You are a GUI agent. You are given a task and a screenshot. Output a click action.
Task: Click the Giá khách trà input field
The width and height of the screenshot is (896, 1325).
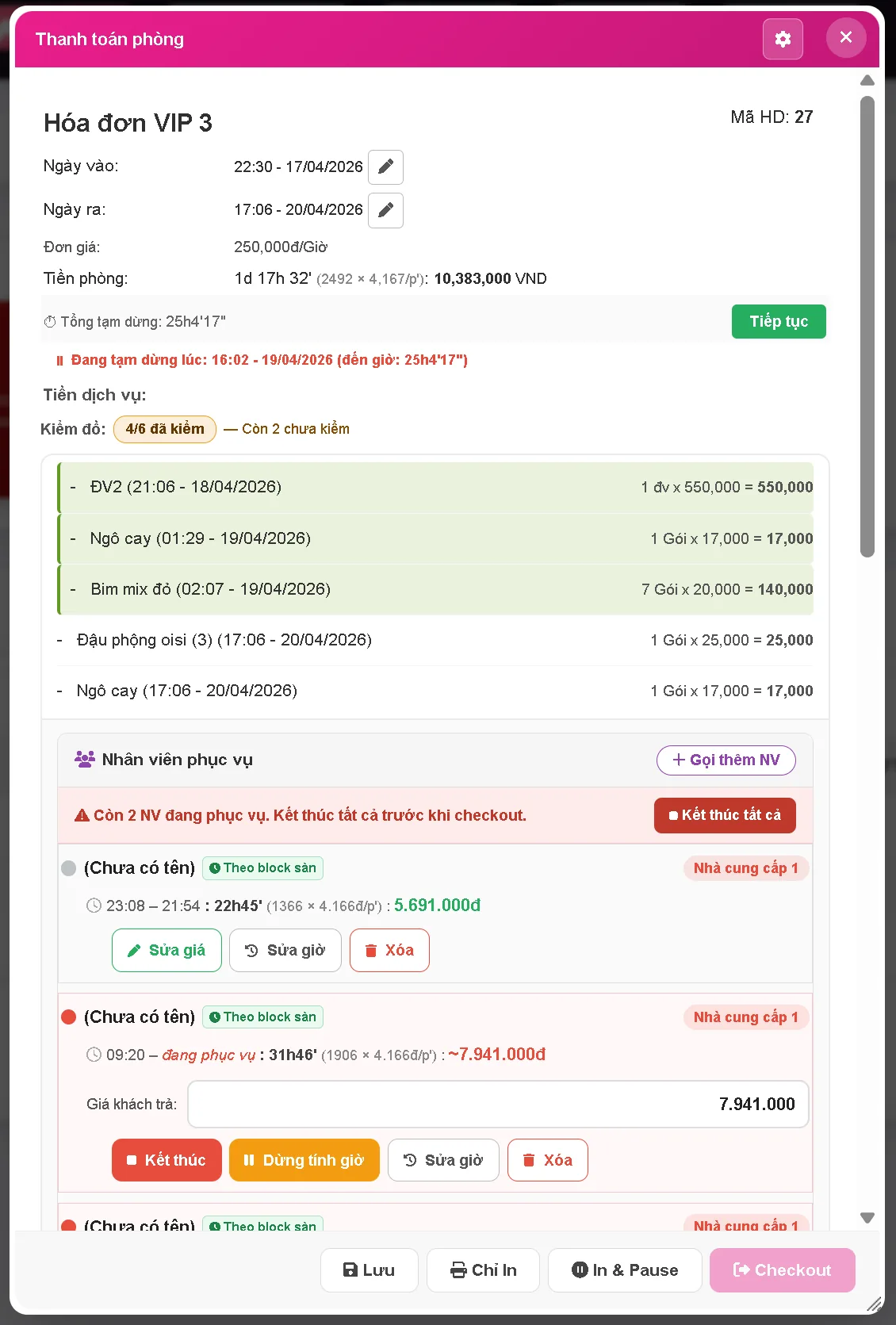click(x=498, y=1104)
